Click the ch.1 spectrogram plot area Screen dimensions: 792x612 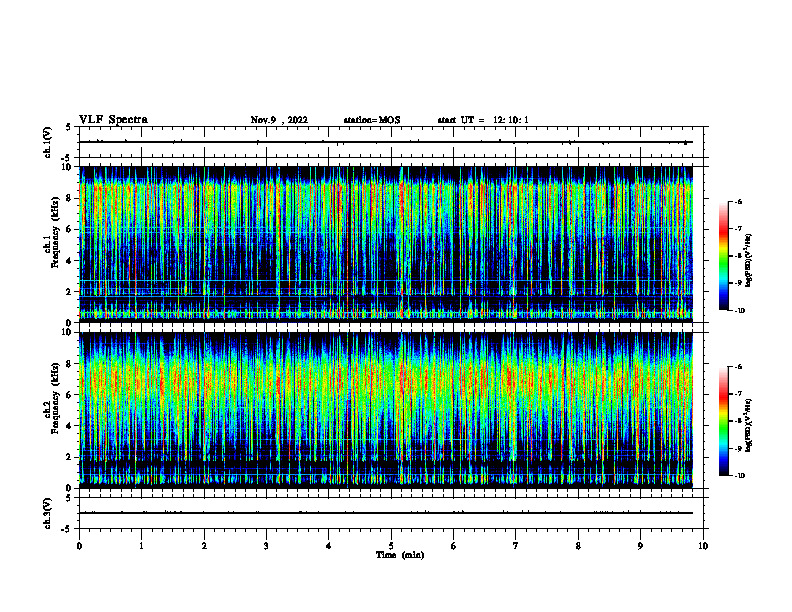coord(386,244)
